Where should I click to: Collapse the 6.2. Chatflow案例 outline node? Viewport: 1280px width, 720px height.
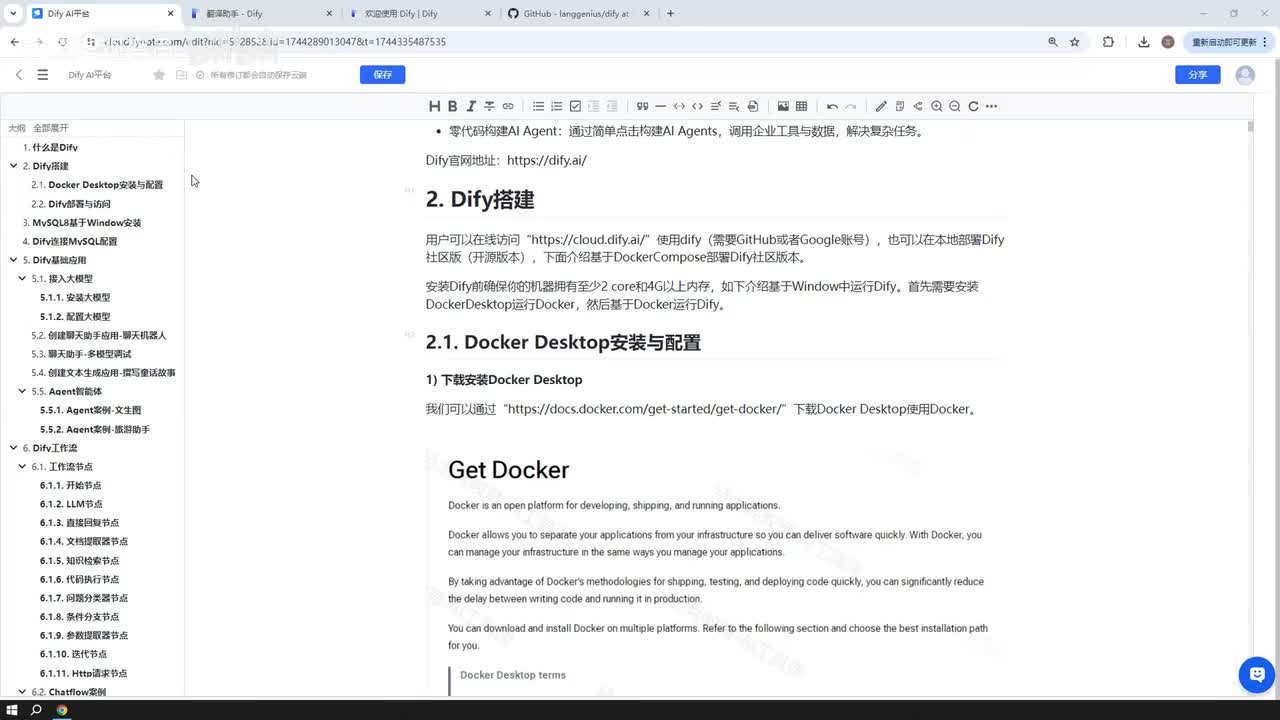(x=22, y=692)
